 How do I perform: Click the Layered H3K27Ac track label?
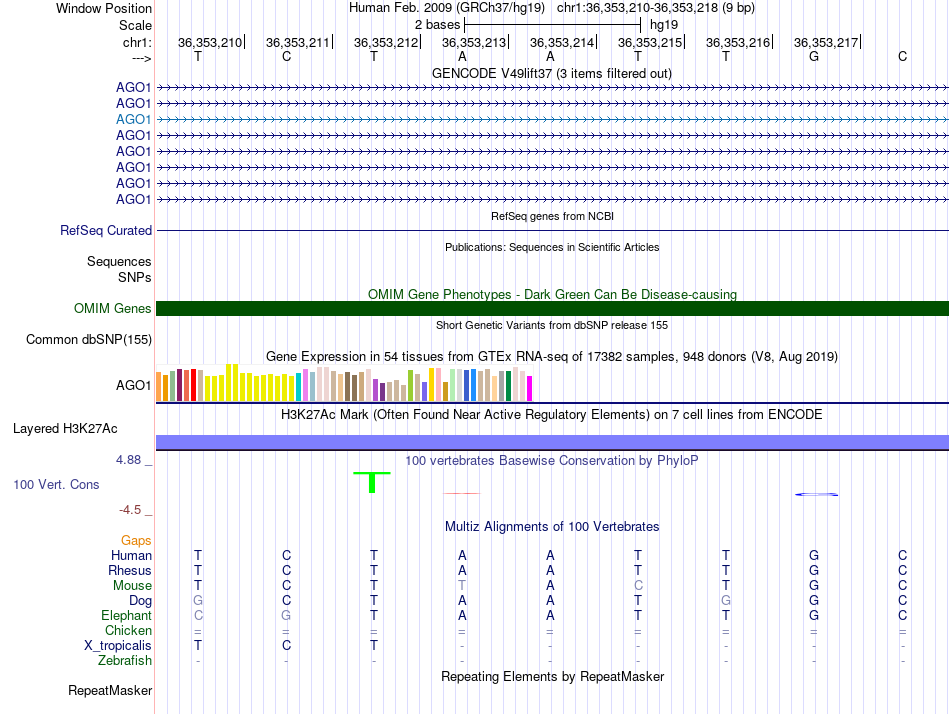click(x=65, y=429)
